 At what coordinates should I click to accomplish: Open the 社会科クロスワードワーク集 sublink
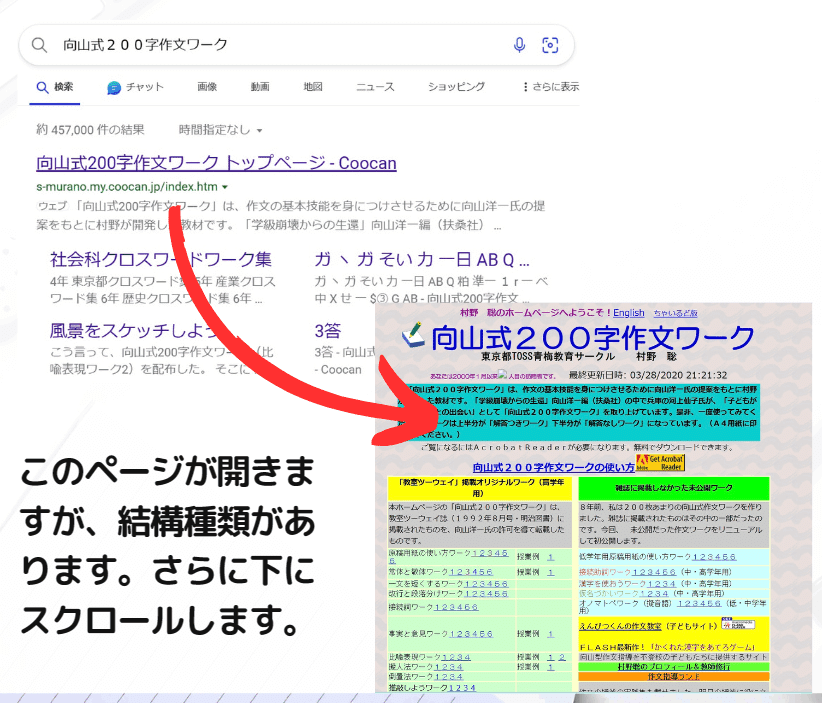[160, 259]
